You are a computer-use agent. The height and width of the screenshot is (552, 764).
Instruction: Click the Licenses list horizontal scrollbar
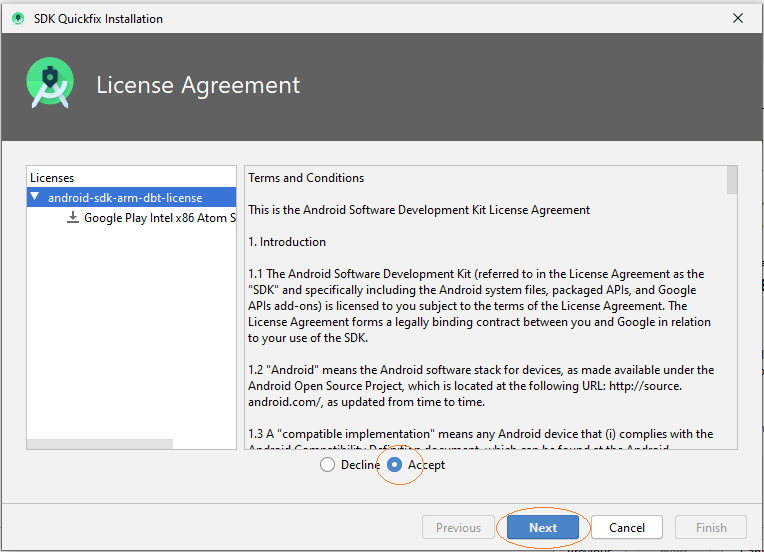click(x=100, y=444)
